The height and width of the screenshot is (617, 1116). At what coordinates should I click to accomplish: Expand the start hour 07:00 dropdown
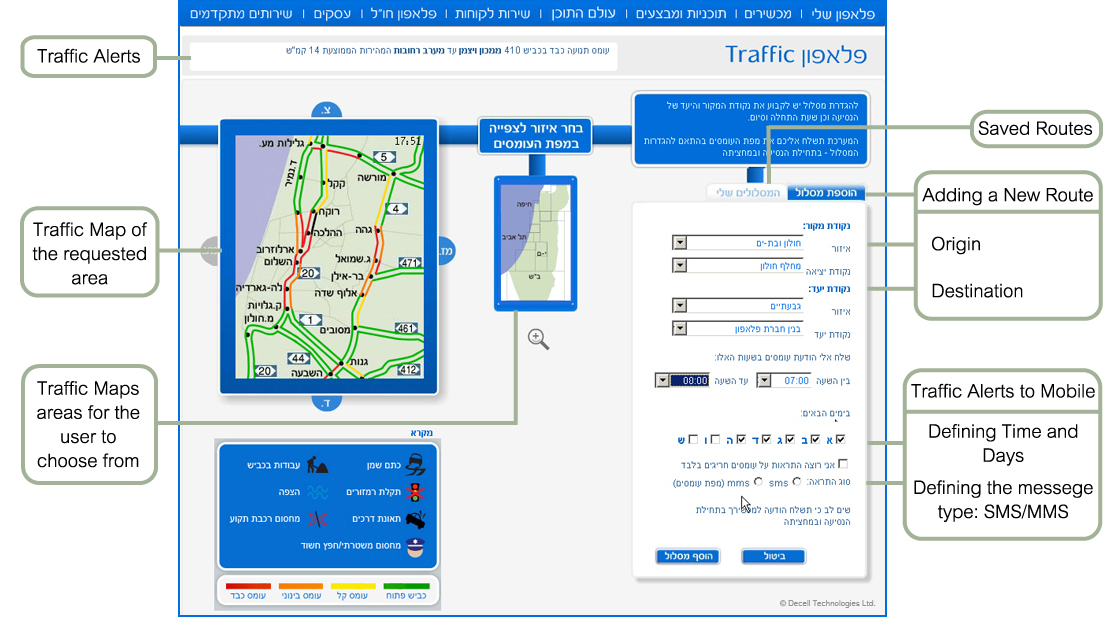(763, 380)
